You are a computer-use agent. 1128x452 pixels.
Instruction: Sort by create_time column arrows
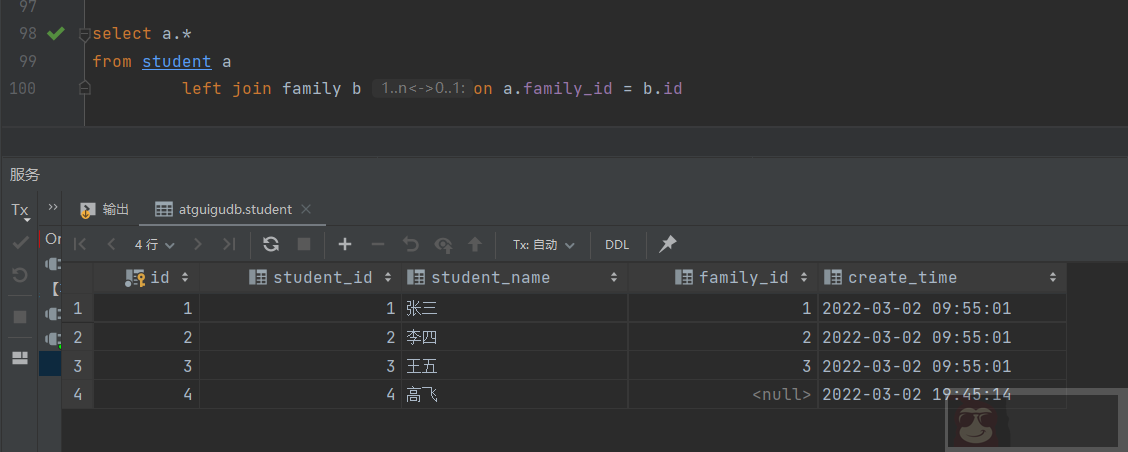pyautogui.click(x=1052, y=278)
